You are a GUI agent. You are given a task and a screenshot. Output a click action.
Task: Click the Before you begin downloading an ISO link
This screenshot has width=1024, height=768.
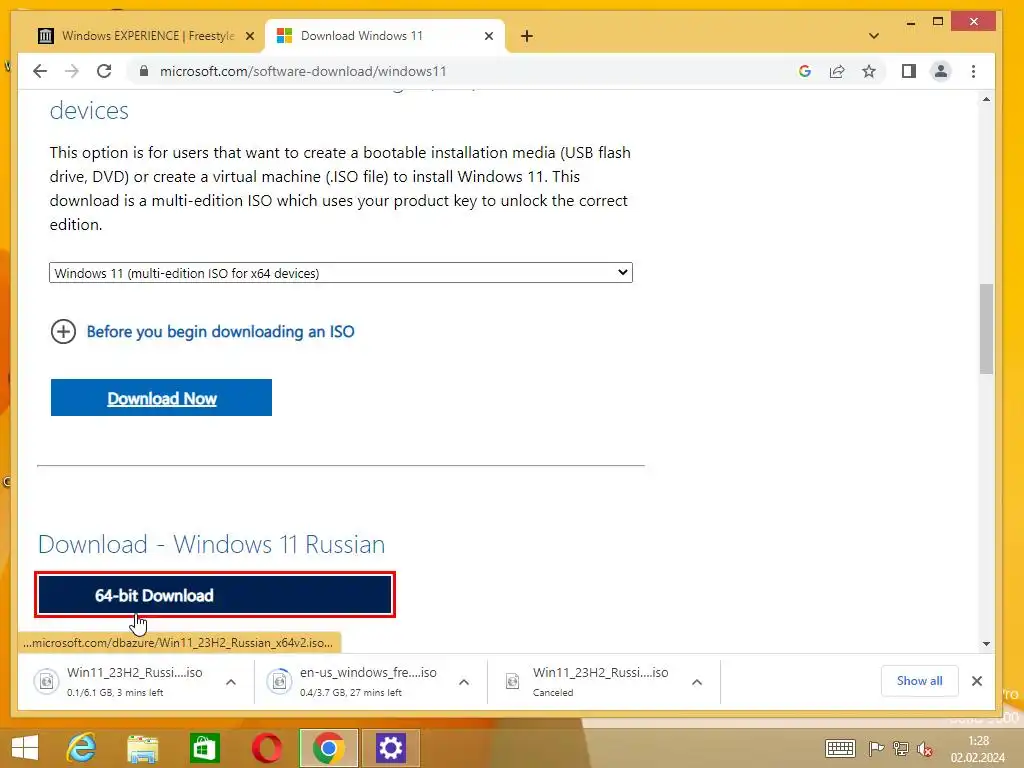pyautogui.click(x=221, y=332)
